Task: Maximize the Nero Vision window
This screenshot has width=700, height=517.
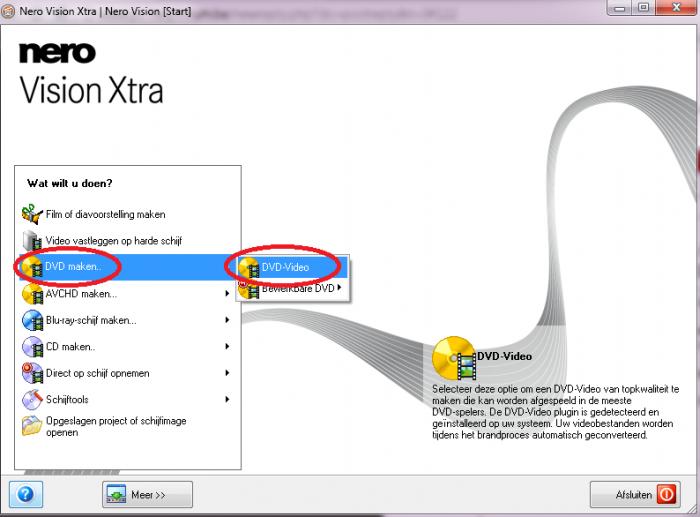Action: [x=643, y=8]
